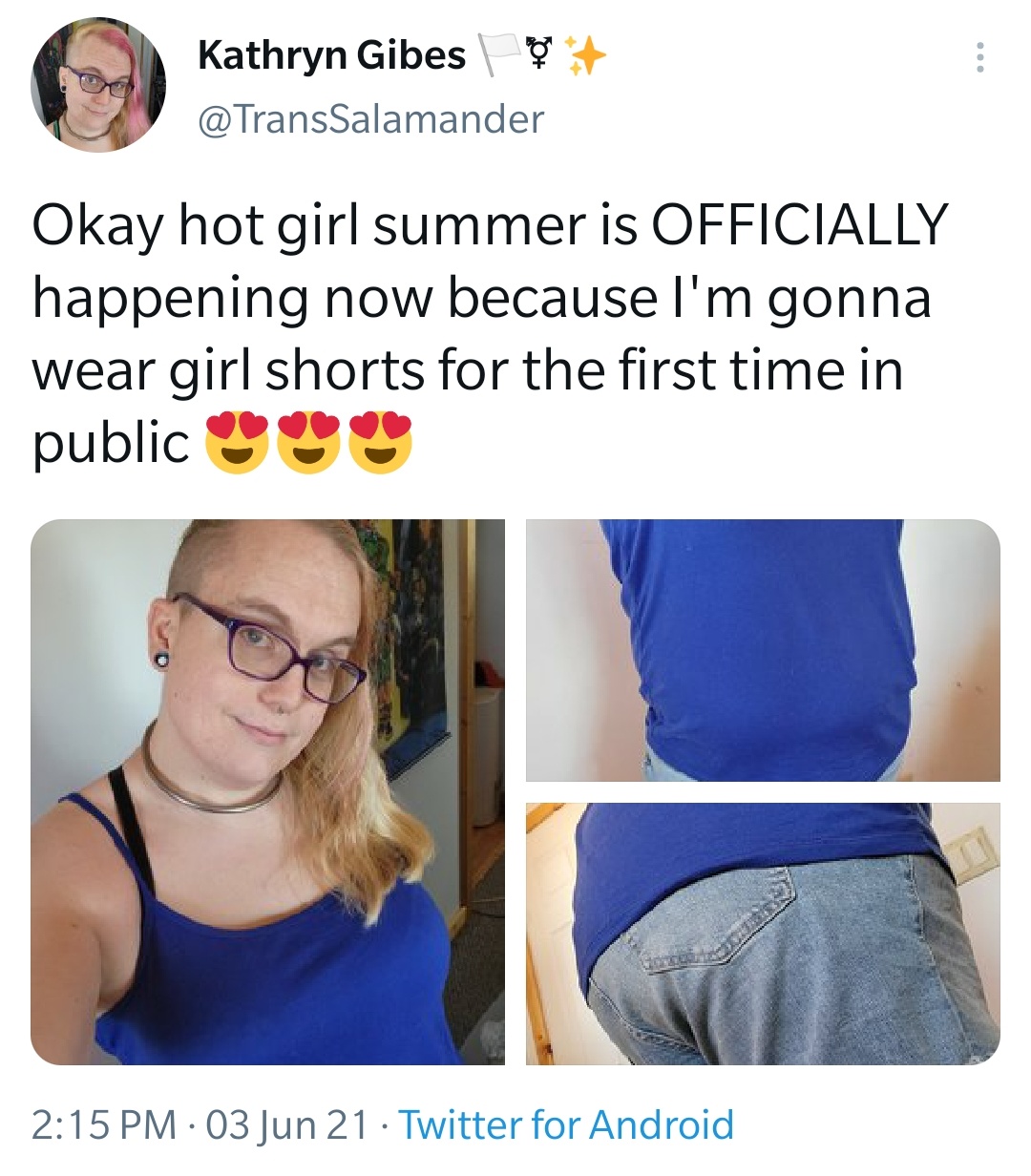
Task: Tap the sparkles emoji after name
Action: [x=584, y=55]
